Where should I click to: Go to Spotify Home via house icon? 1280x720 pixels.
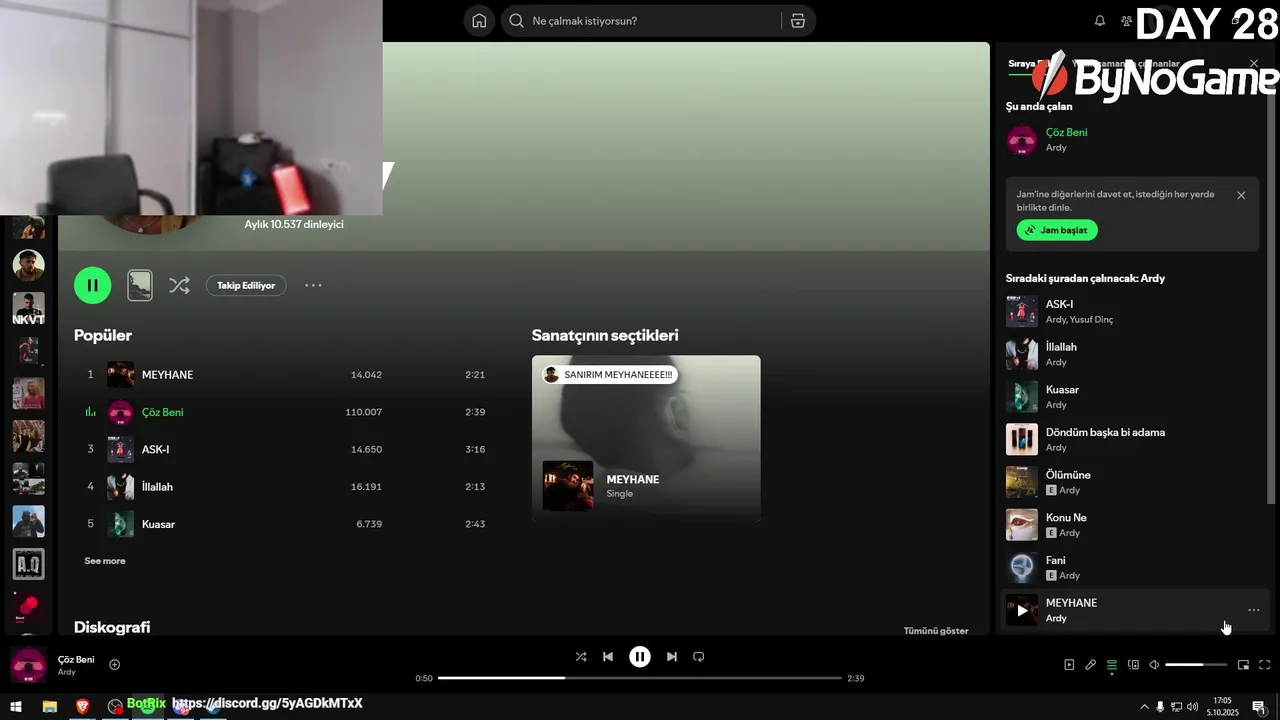pos(479,21)
